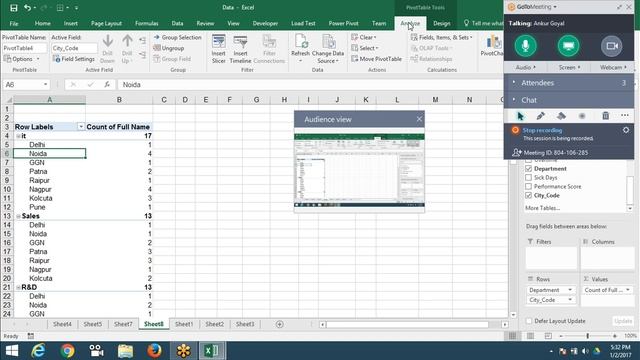Check the Sick Days field checkbox
Screen dimensions: 640x360
(529, 178)
